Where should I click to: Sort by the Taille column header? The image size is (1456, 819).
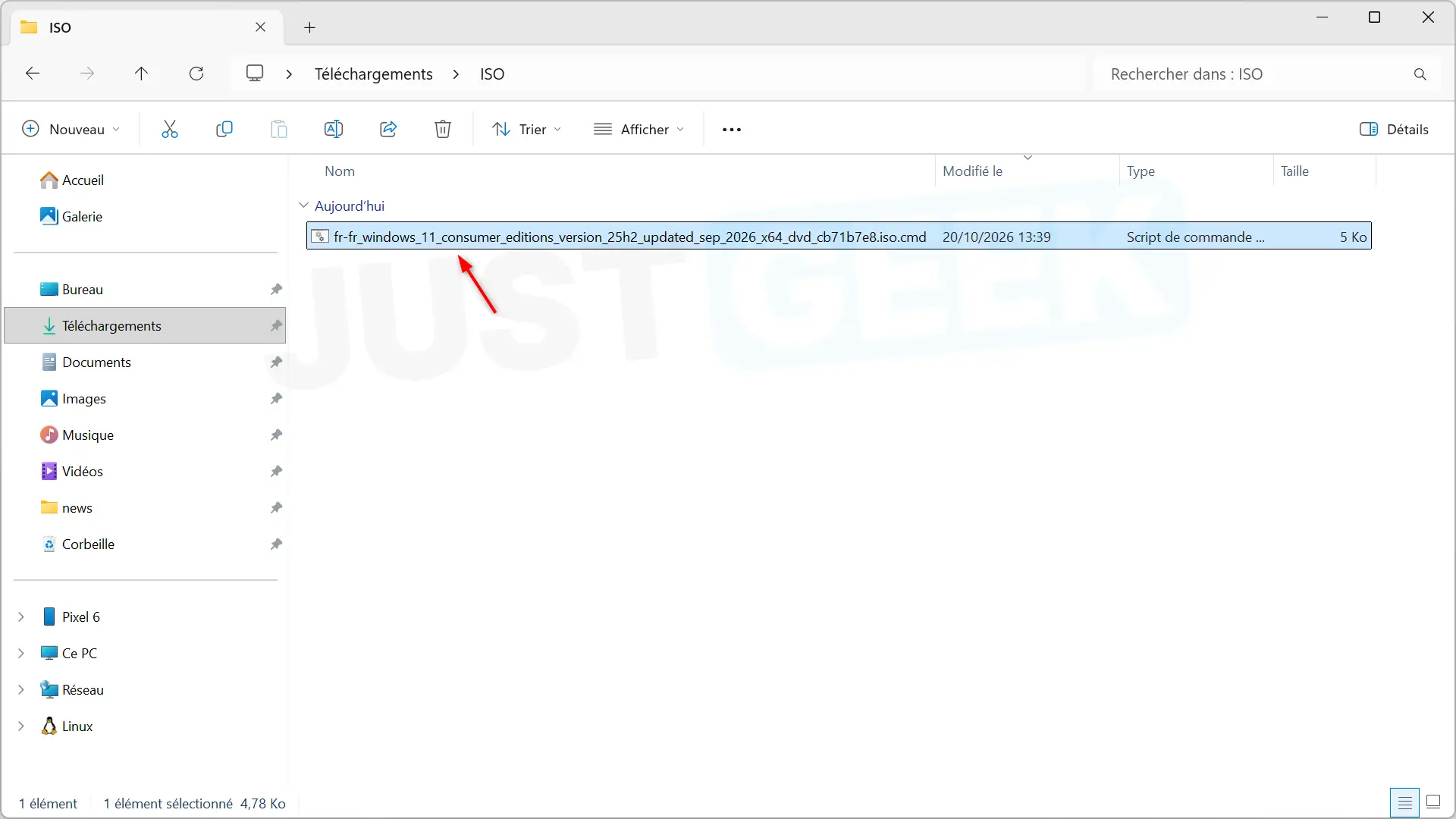(x=1294, y=171)
